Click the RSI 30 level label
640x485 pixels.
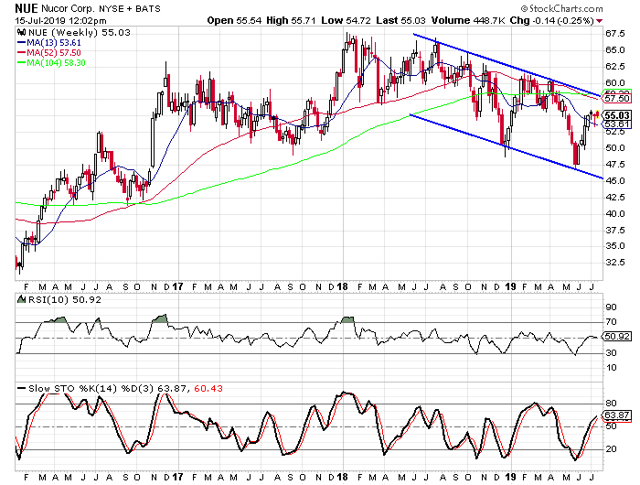[x=611, y=353]
